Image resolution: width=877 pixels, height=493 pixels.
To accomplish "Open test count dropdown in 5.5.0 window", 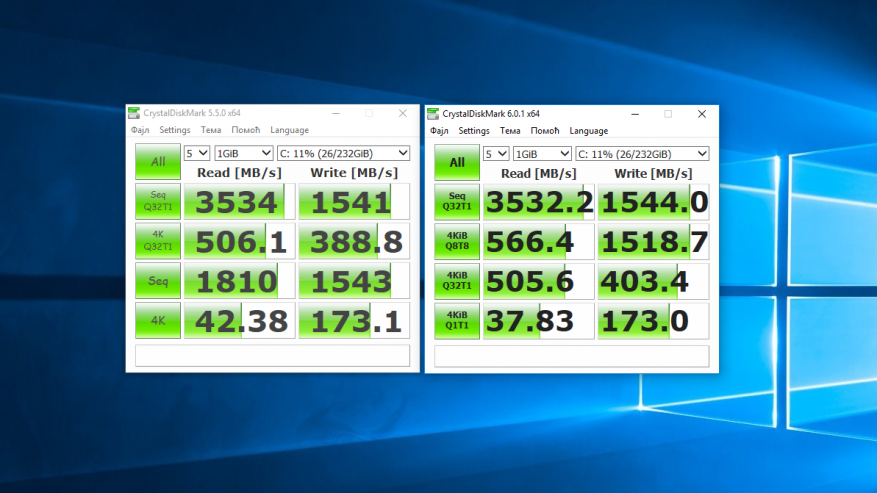I will point(197,153).
